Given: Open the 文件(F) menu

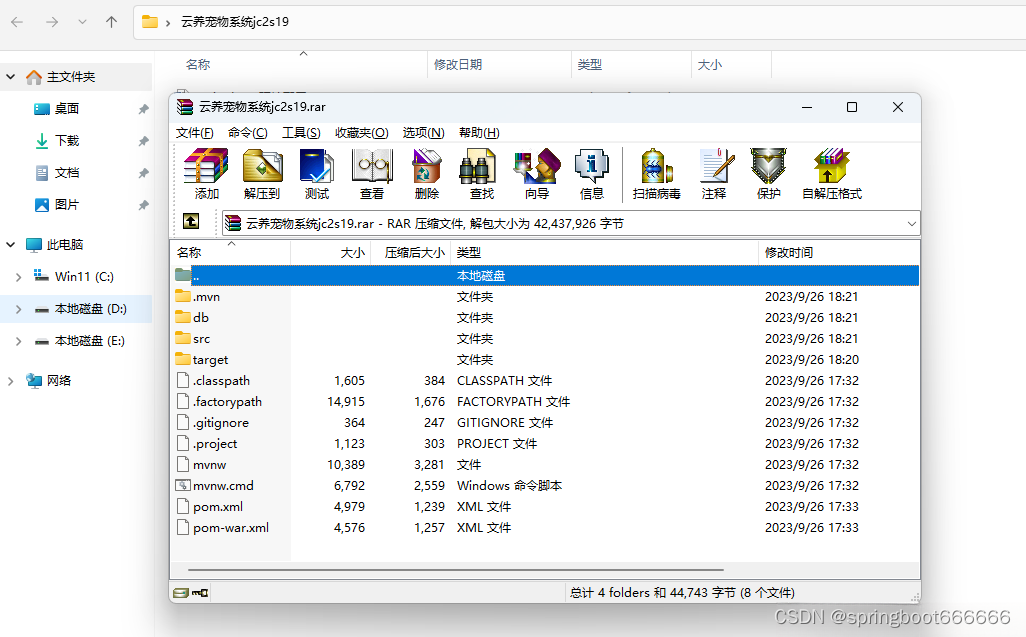Looking at the screenshot, I should coord(194,133).
